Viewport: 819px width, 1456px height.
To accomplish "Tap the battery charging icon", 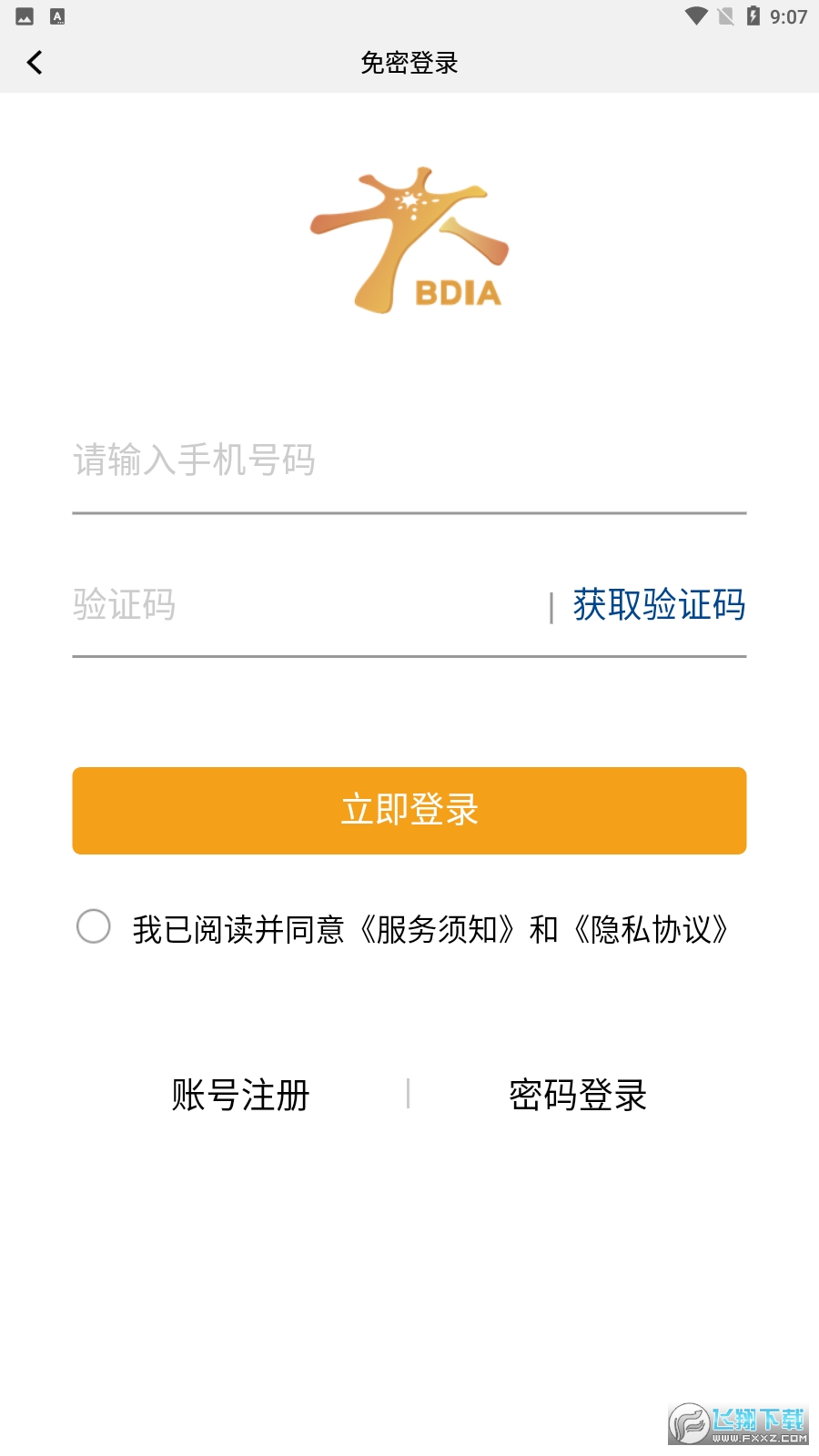I will [753, 15].
